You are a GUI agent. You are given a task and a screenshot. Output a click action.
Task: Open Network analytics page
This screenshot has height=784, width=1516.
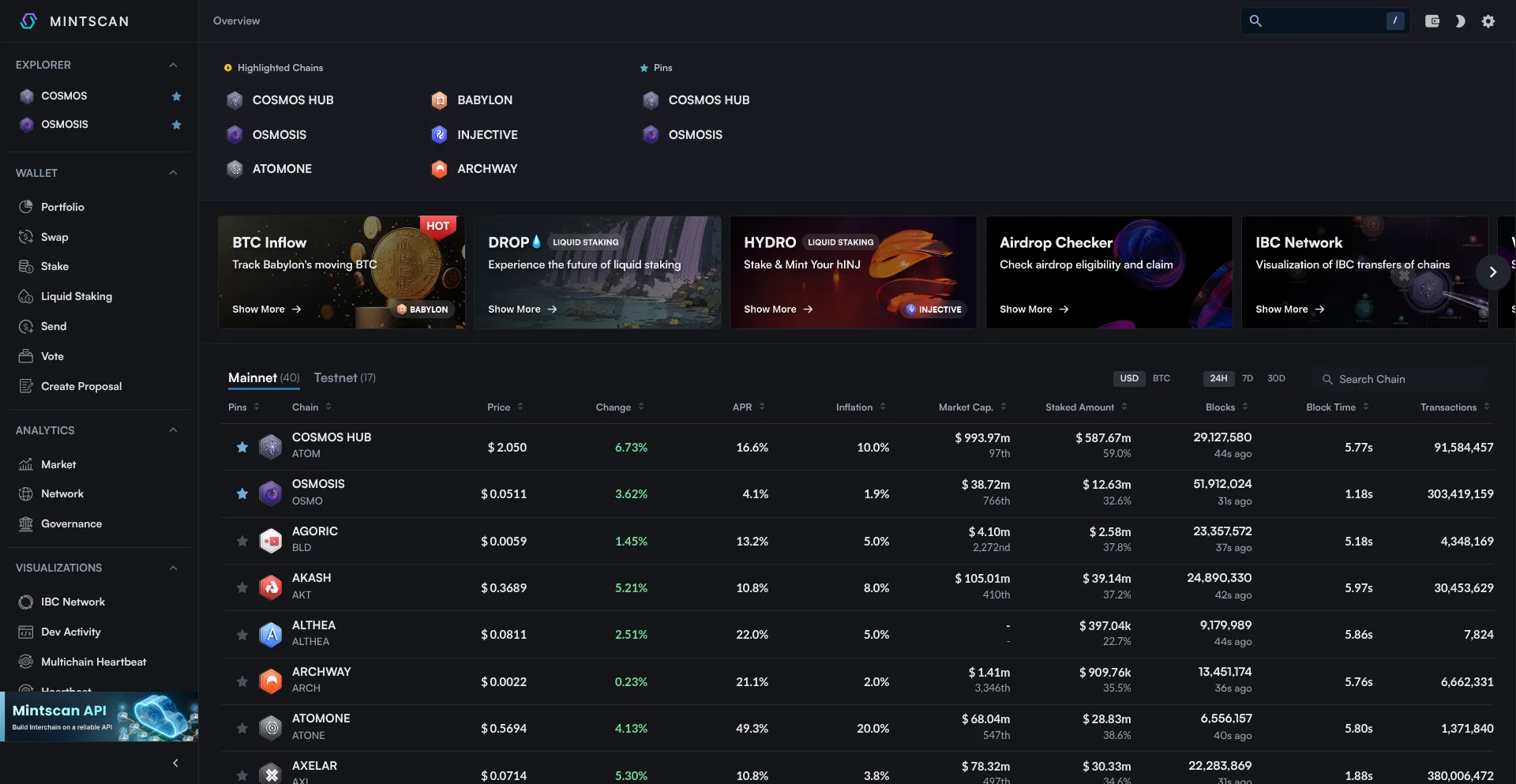pyautogui.click(x=62, y=493)
